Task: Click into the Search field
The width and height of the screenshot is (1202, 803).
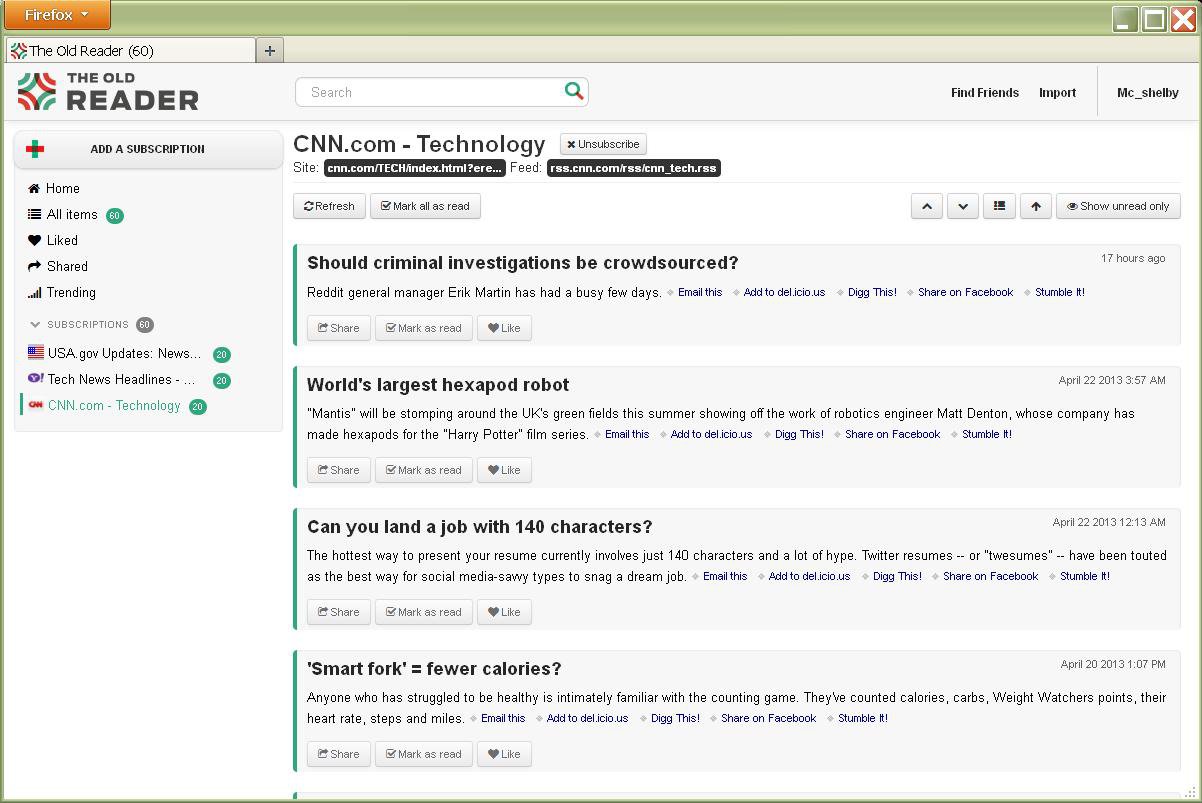Action: point(430,92)
